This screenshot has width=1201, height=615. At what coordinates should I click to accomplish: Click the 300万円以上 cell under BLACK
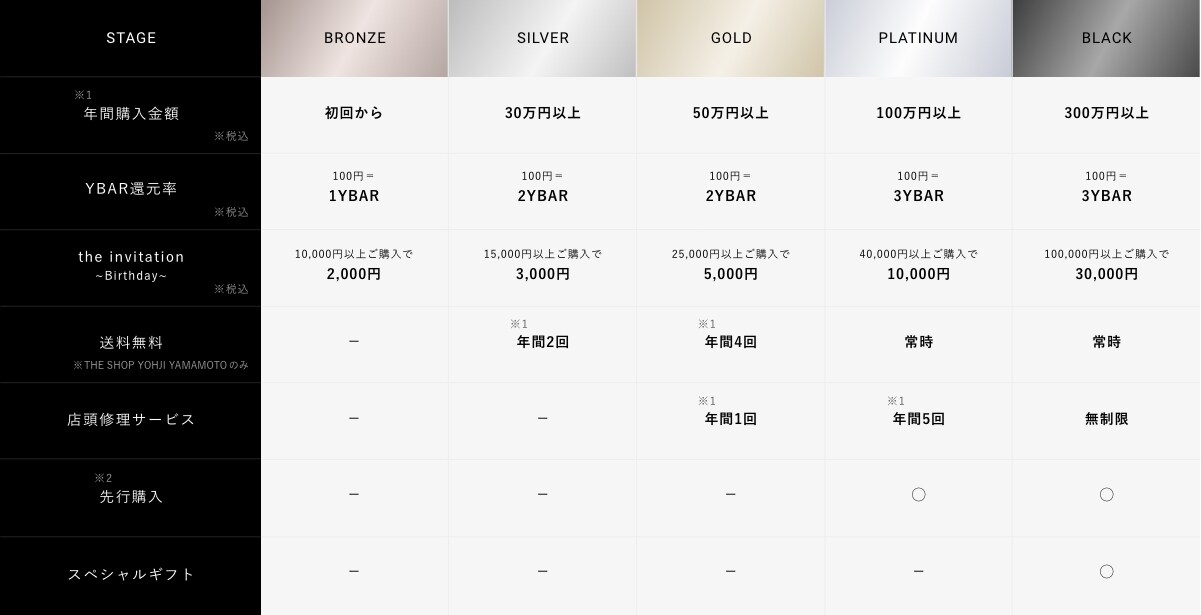(x=1106, y=113)
